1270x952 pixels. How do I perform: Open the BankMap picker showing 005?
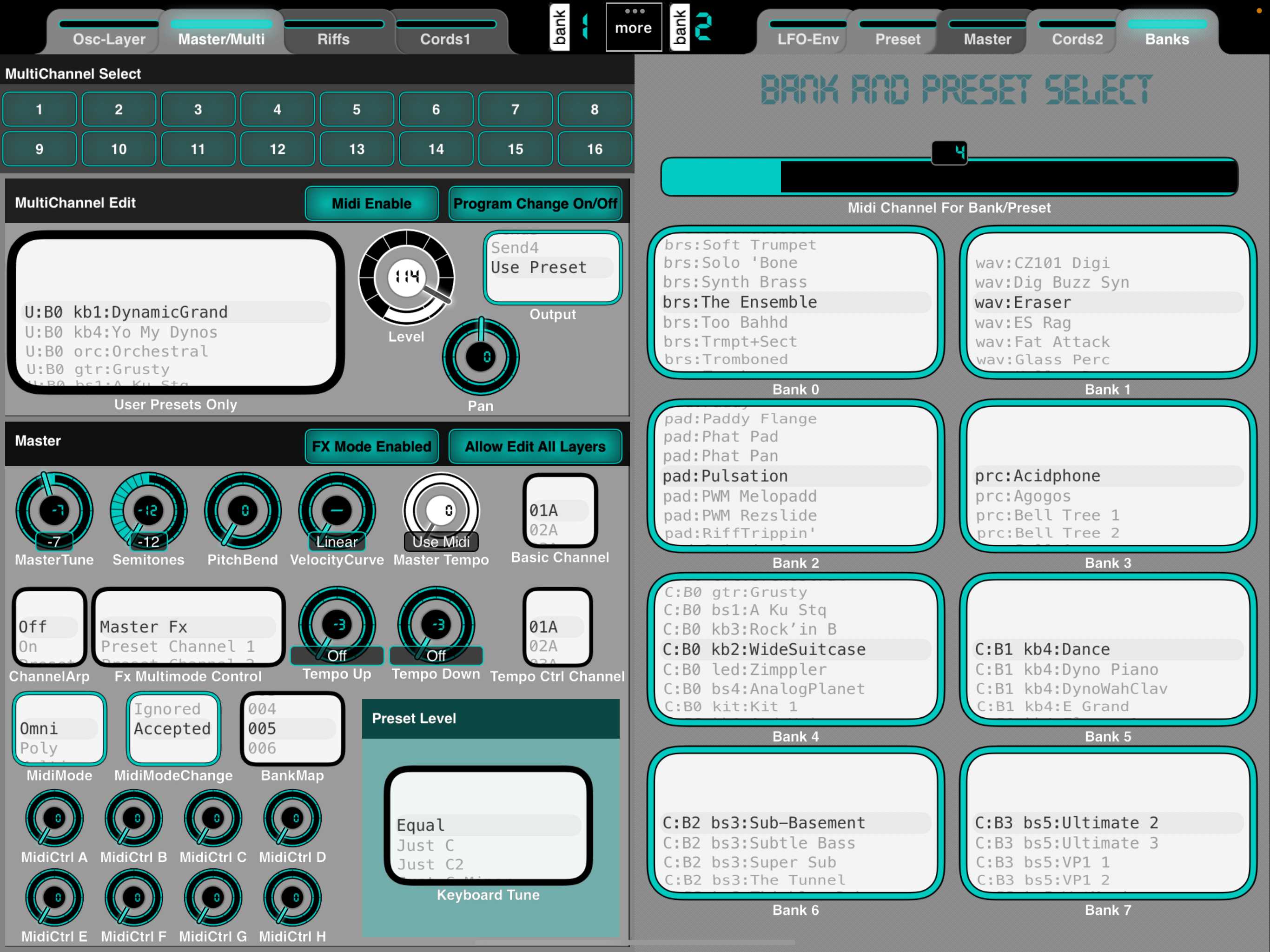[x=292, y=728]
